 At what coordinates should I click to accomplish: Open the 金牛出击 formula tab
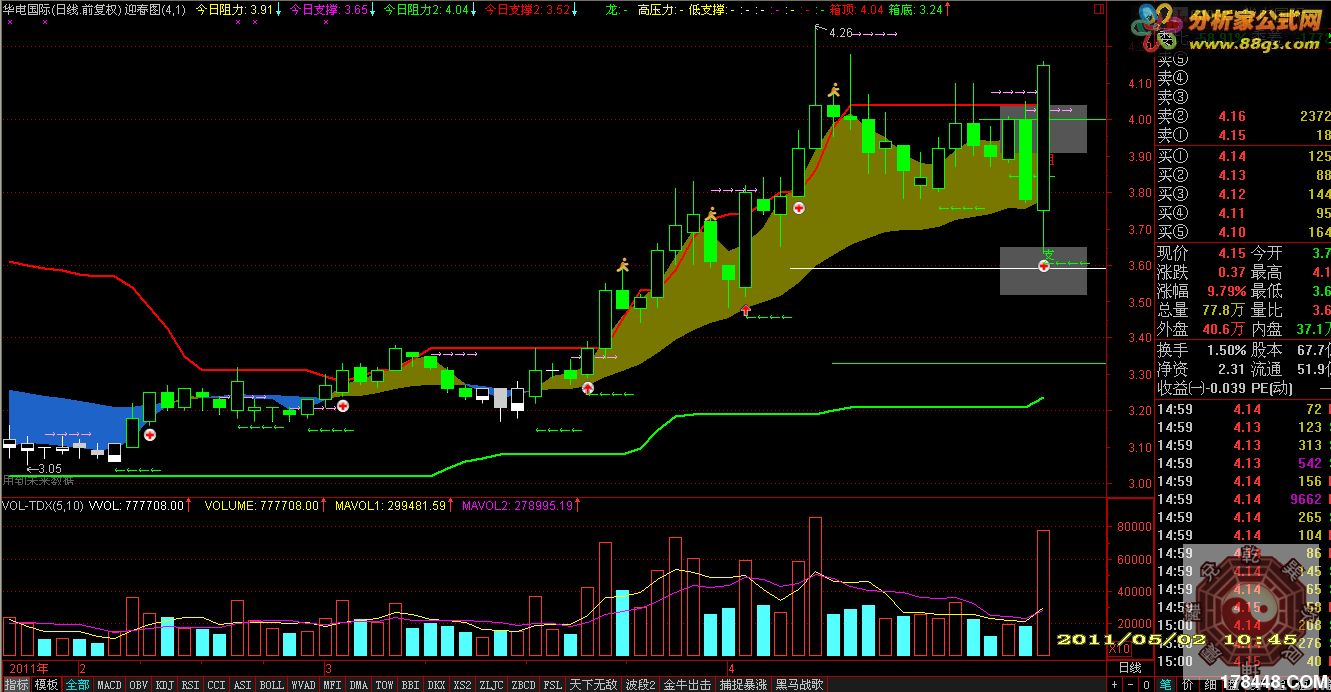click(x=688, y=685)
